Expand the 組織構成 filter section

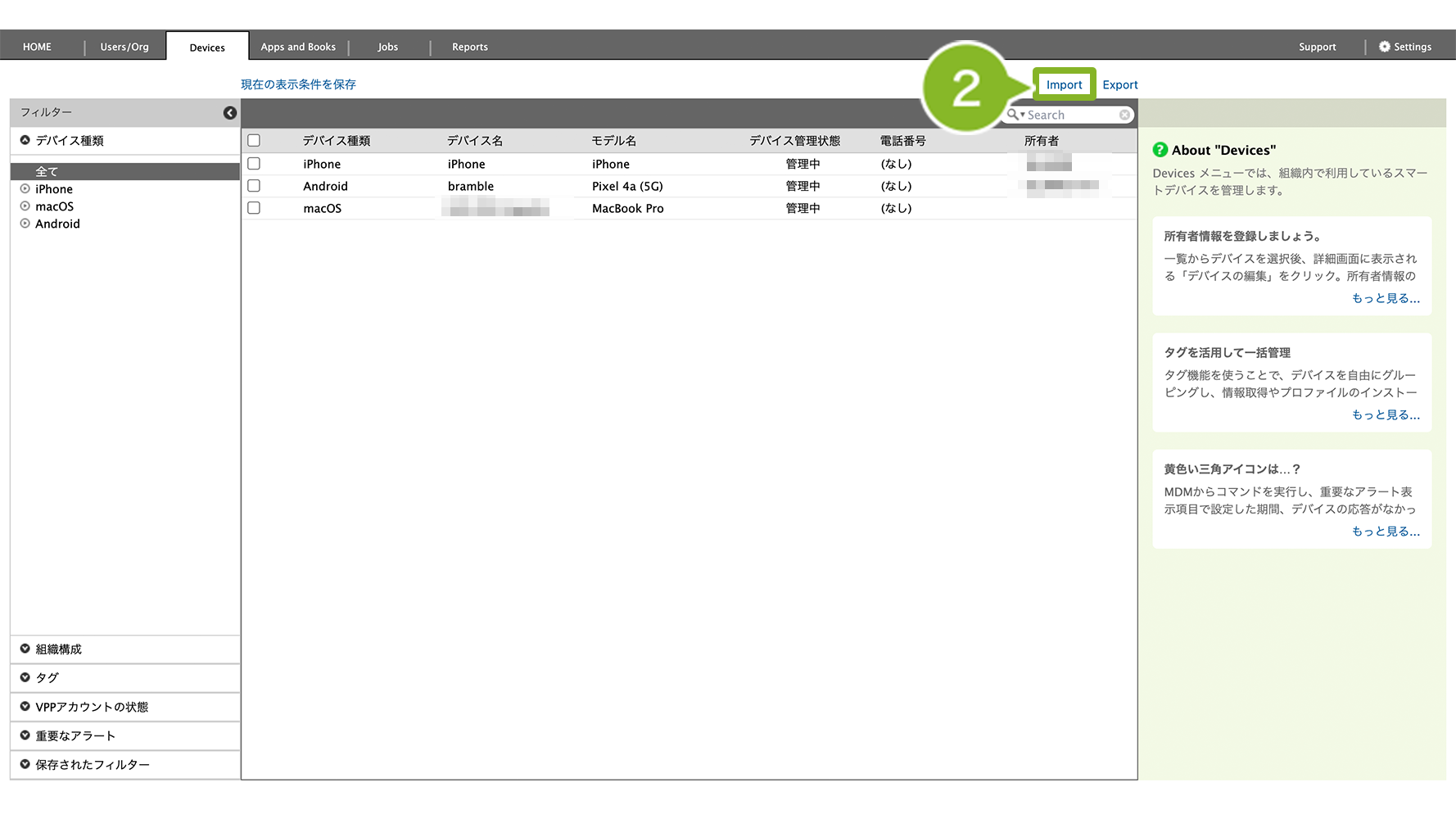click(25, 649)
